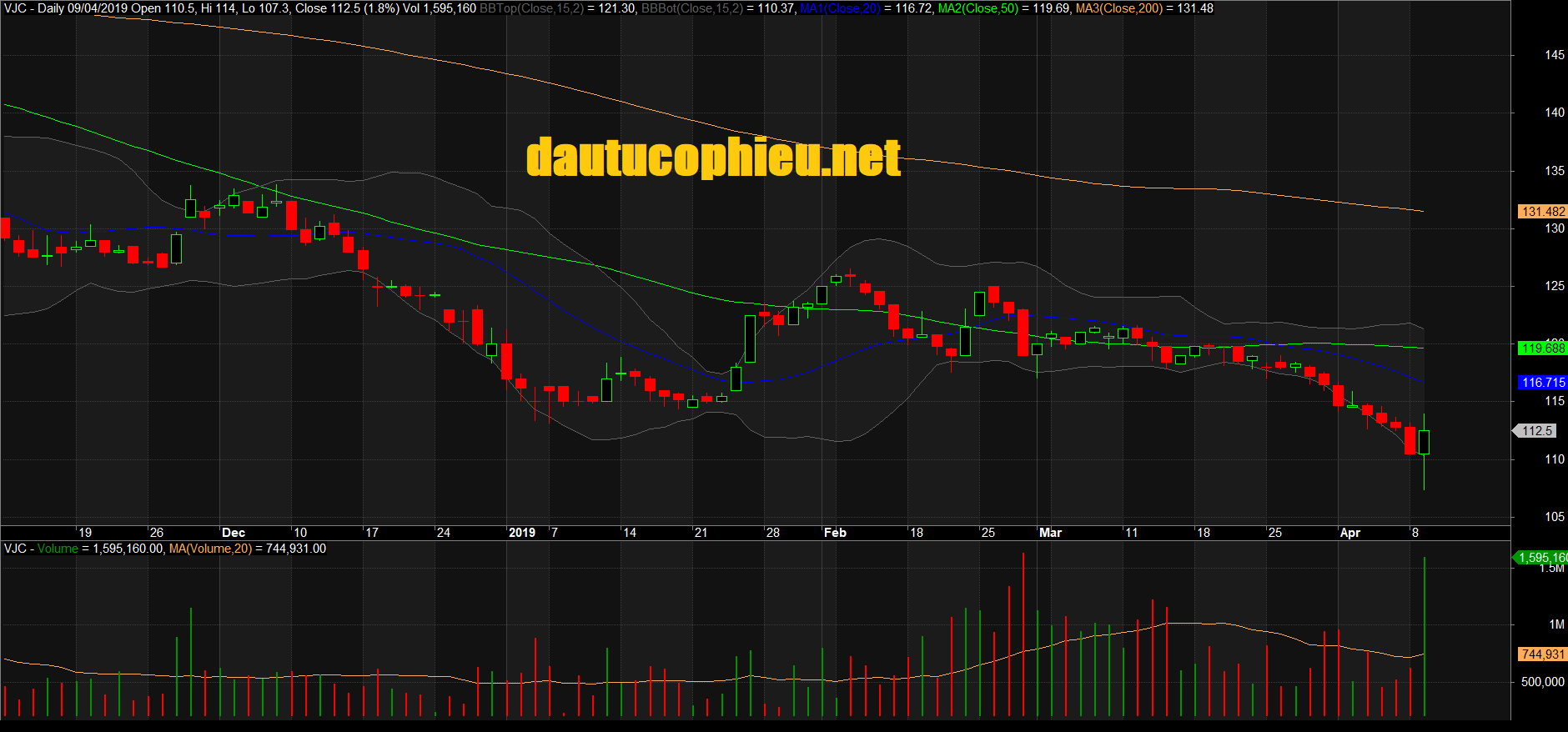The height and width of the screenshot is (732, 1568).
Task: Click the Dec label on date axis
Action: click(x=234, y=533)
